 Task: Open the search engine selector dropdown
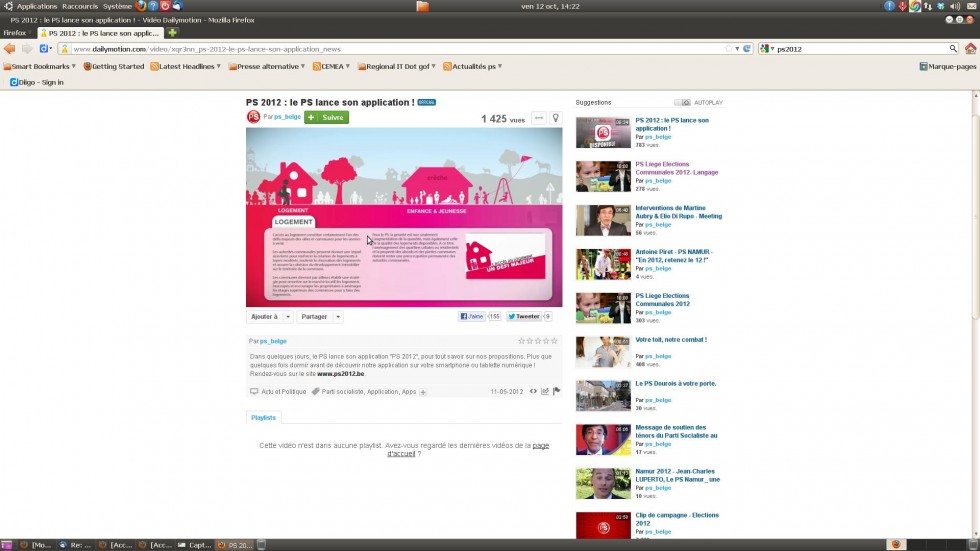tap(767, 49)
